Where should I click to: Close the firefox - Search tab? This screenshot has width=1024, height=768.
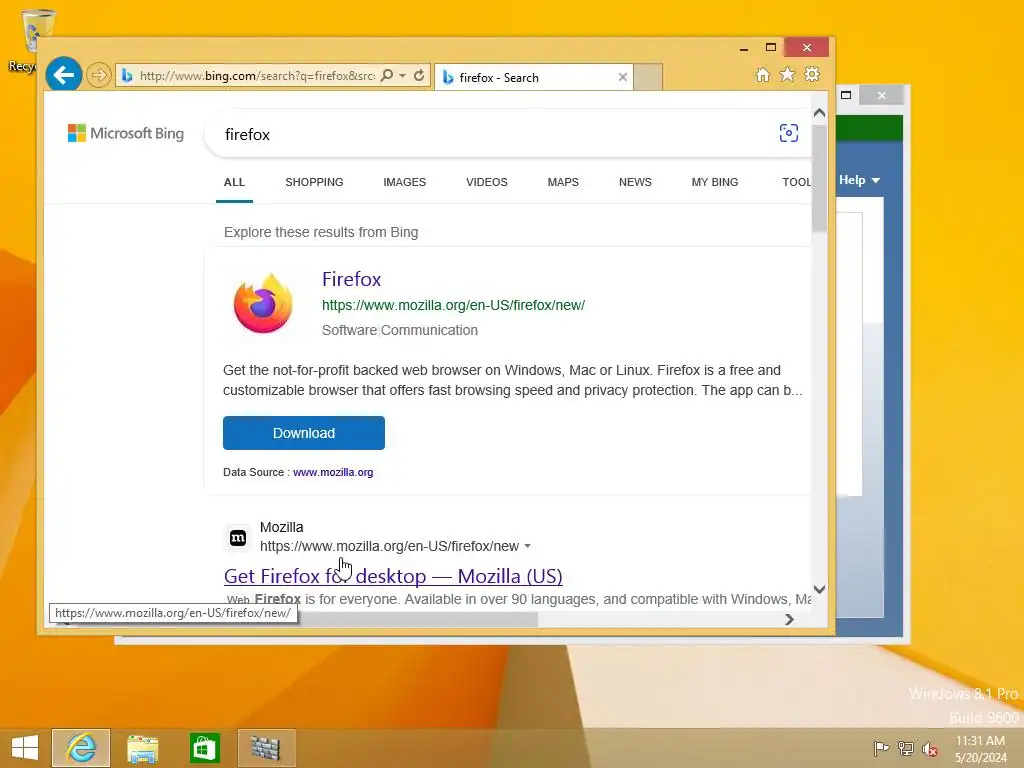pyautogui.click(x=622, y=77)
